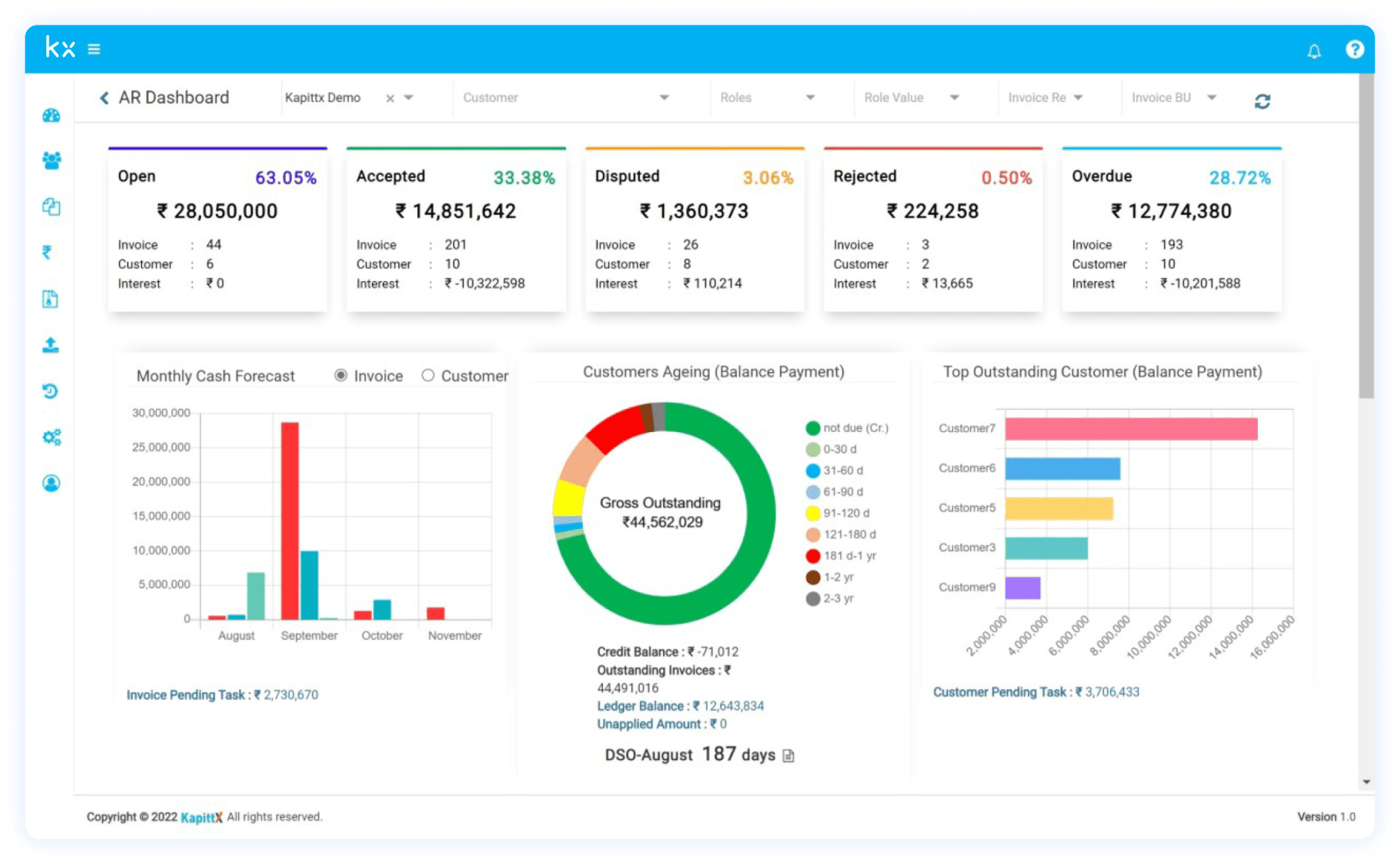Clear the Kapittx Demo selection
Viewport: 1400px width, 864px height.
[x=390, y=98]
